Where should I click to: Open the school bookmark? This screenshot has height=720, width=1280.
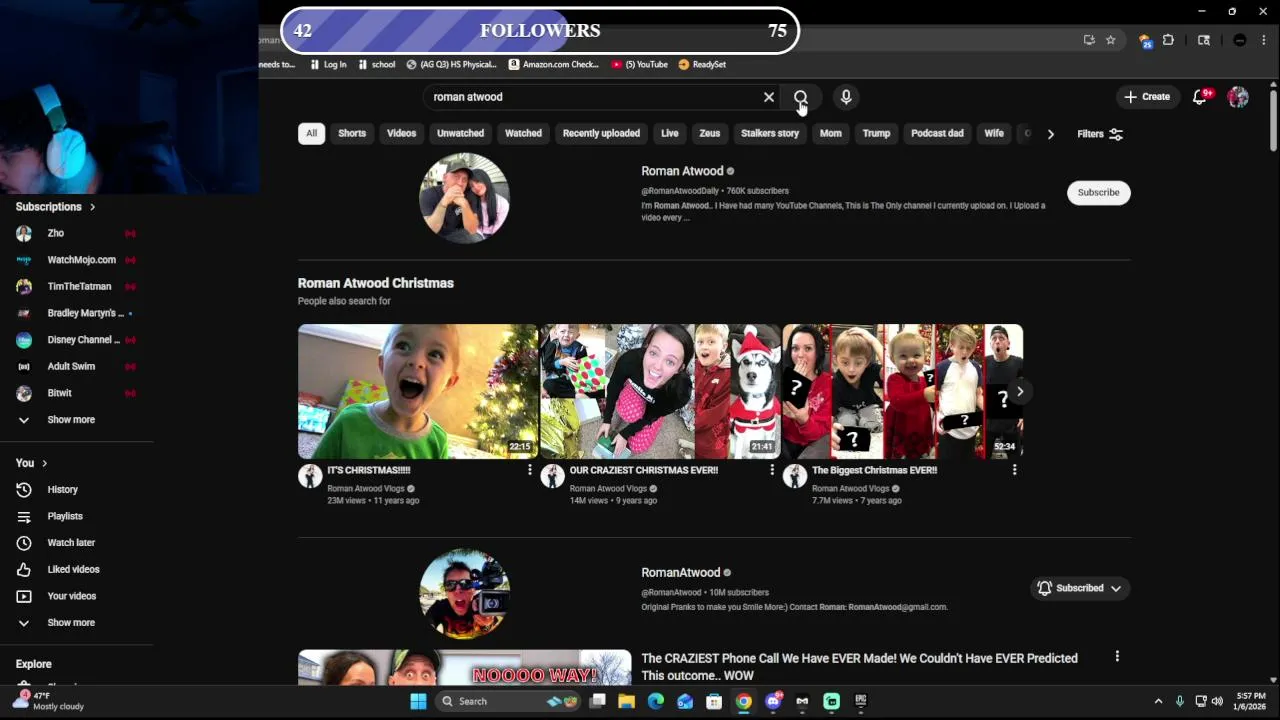tap(377, 64)
